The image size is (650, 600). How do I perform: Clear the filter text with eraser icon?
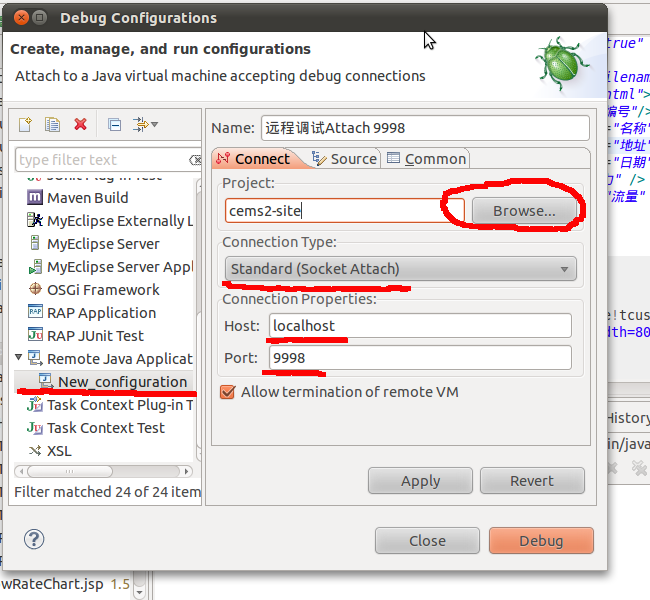(x=195, y=160)
